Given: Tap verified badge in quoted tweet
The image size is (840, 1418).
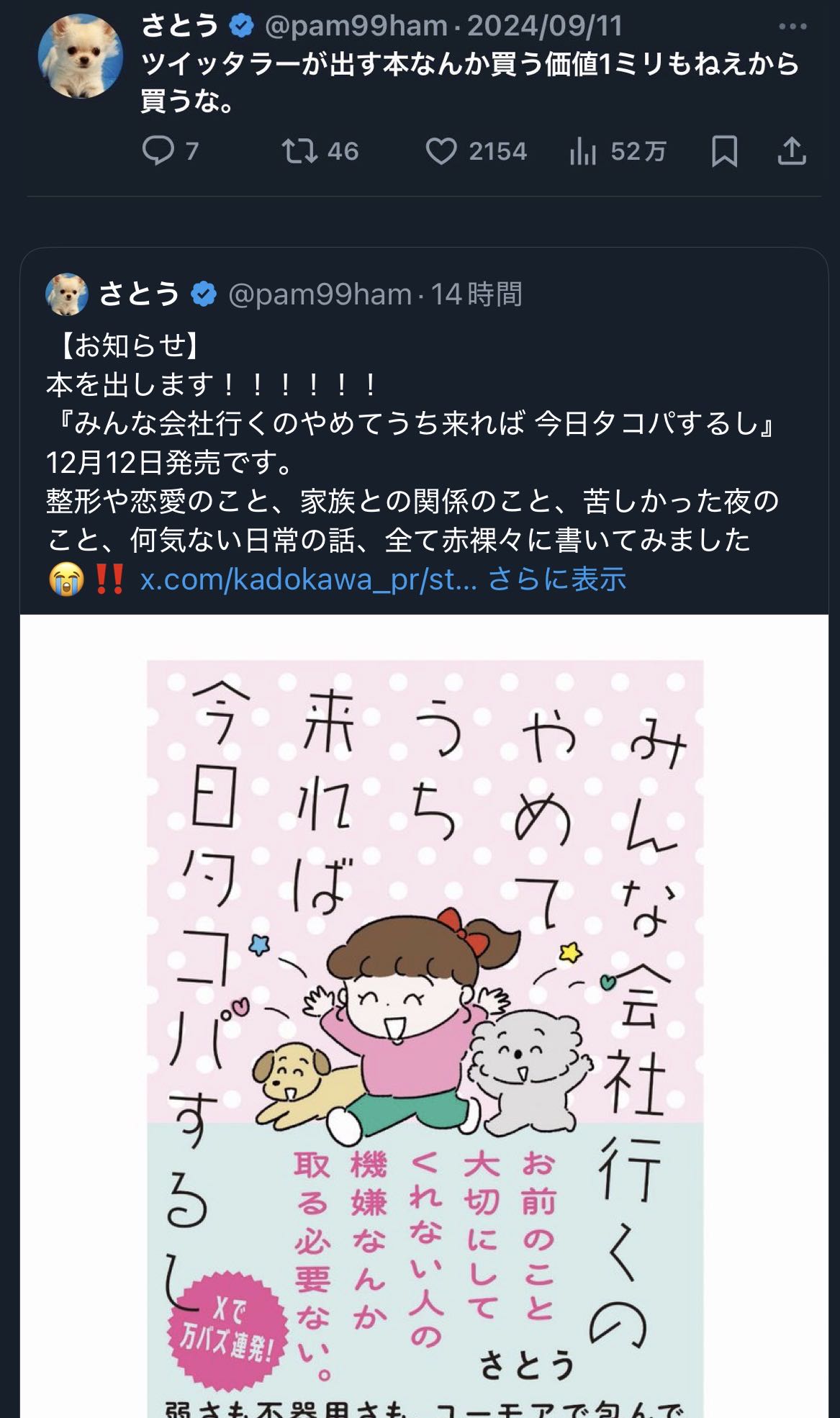Looking at the screenshot, I should [x=204, y=294].
